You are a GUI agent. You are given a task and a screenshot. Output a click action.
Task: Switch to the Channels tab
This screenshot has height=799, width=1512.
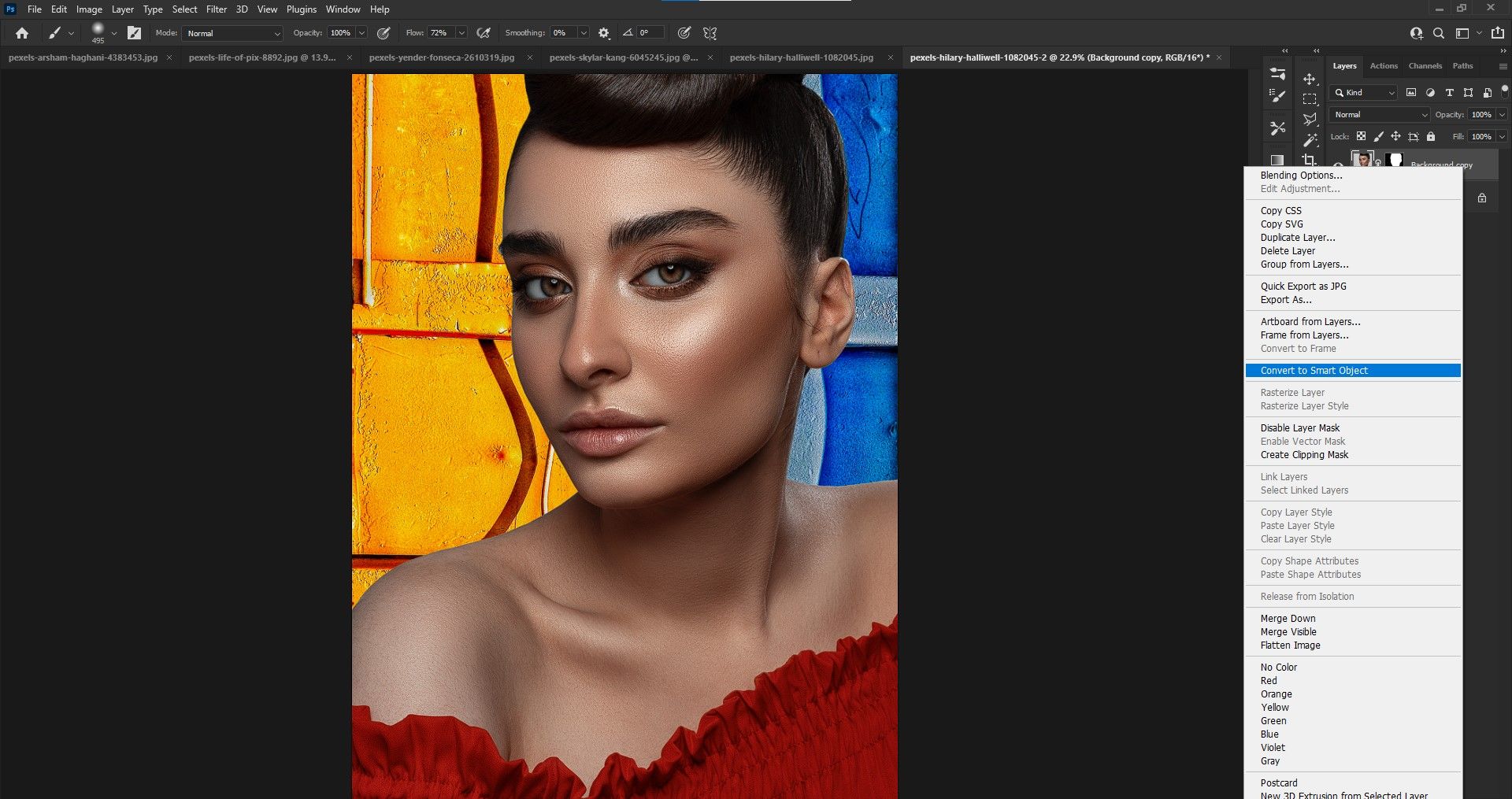point(1425,66)
